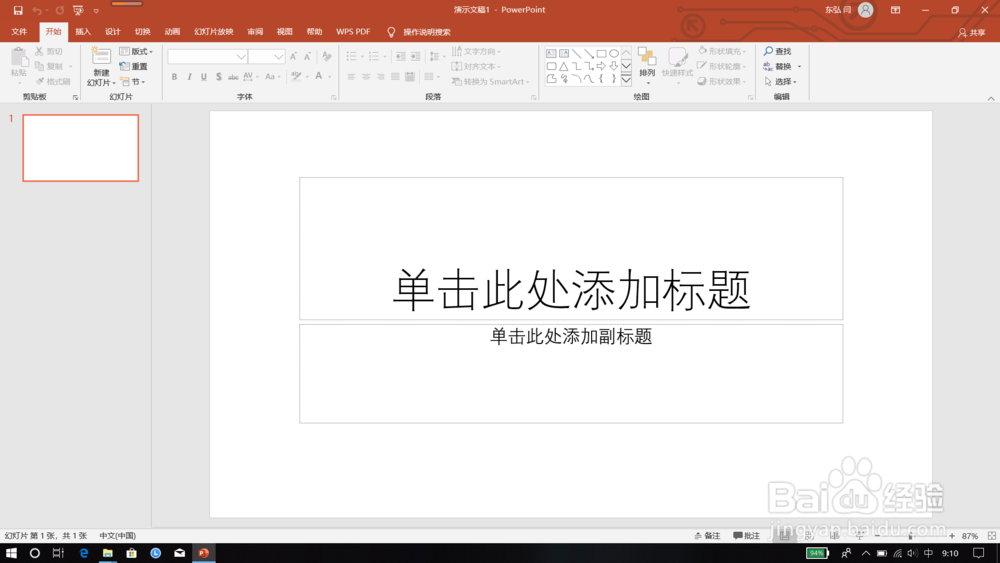The width and height of the screenshot is (1000, 563).
Task: Toggle align text right
Action: tap(381, 77)
